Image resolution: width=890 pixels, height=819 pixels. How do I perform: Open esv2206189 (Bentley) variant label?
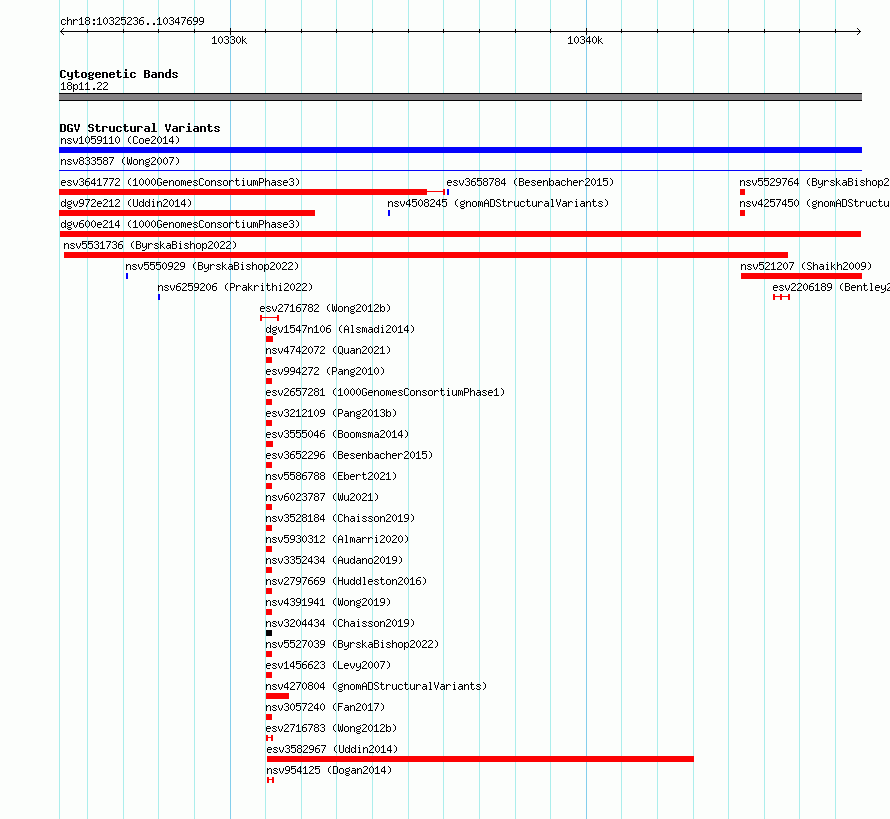point(830,287)
